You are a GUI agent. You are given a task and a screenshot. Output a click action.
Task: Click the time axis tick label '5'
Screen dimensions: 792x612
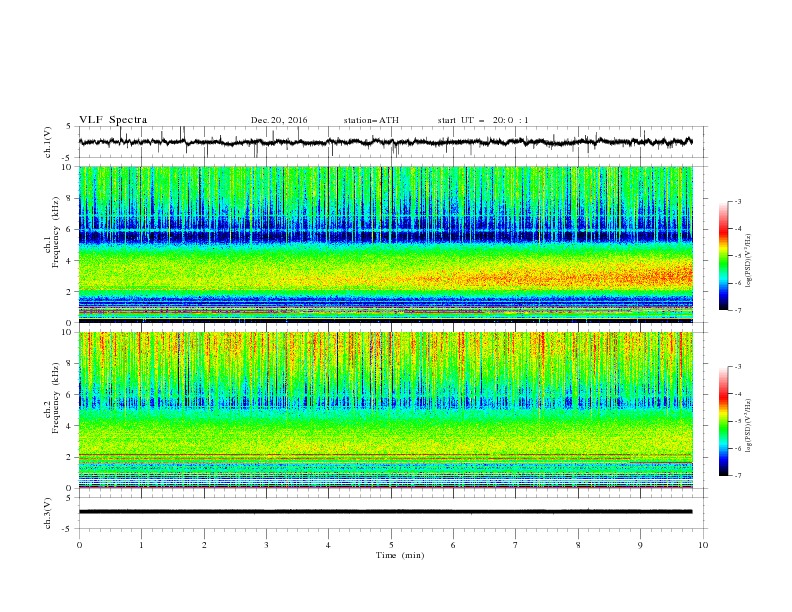click(391, 545)
